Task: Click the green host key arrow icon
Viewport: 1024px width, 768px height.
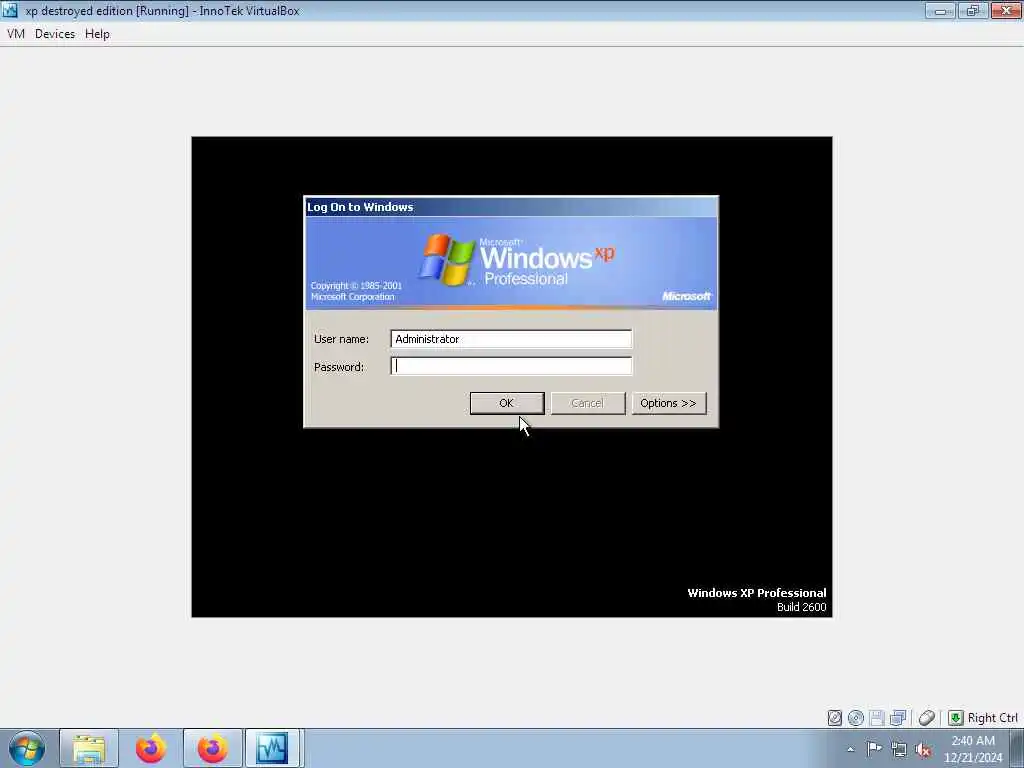Action: pyautogui.click(x=955, y=718)
